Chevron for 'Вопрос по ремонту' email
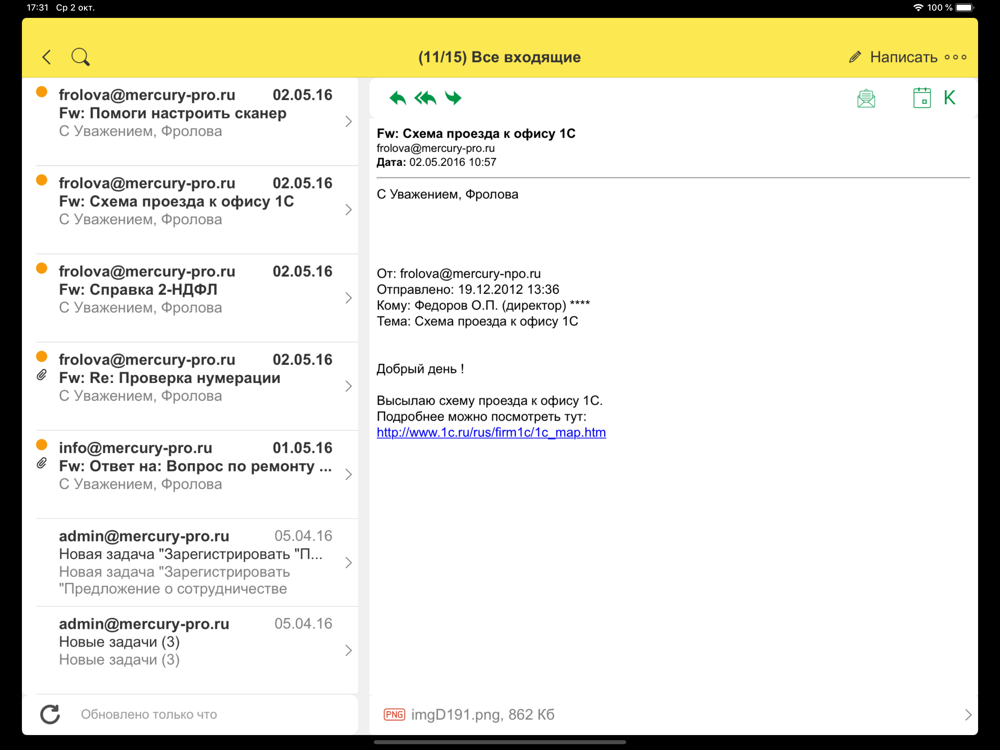The image size is (1000, 750). [348, 474]
